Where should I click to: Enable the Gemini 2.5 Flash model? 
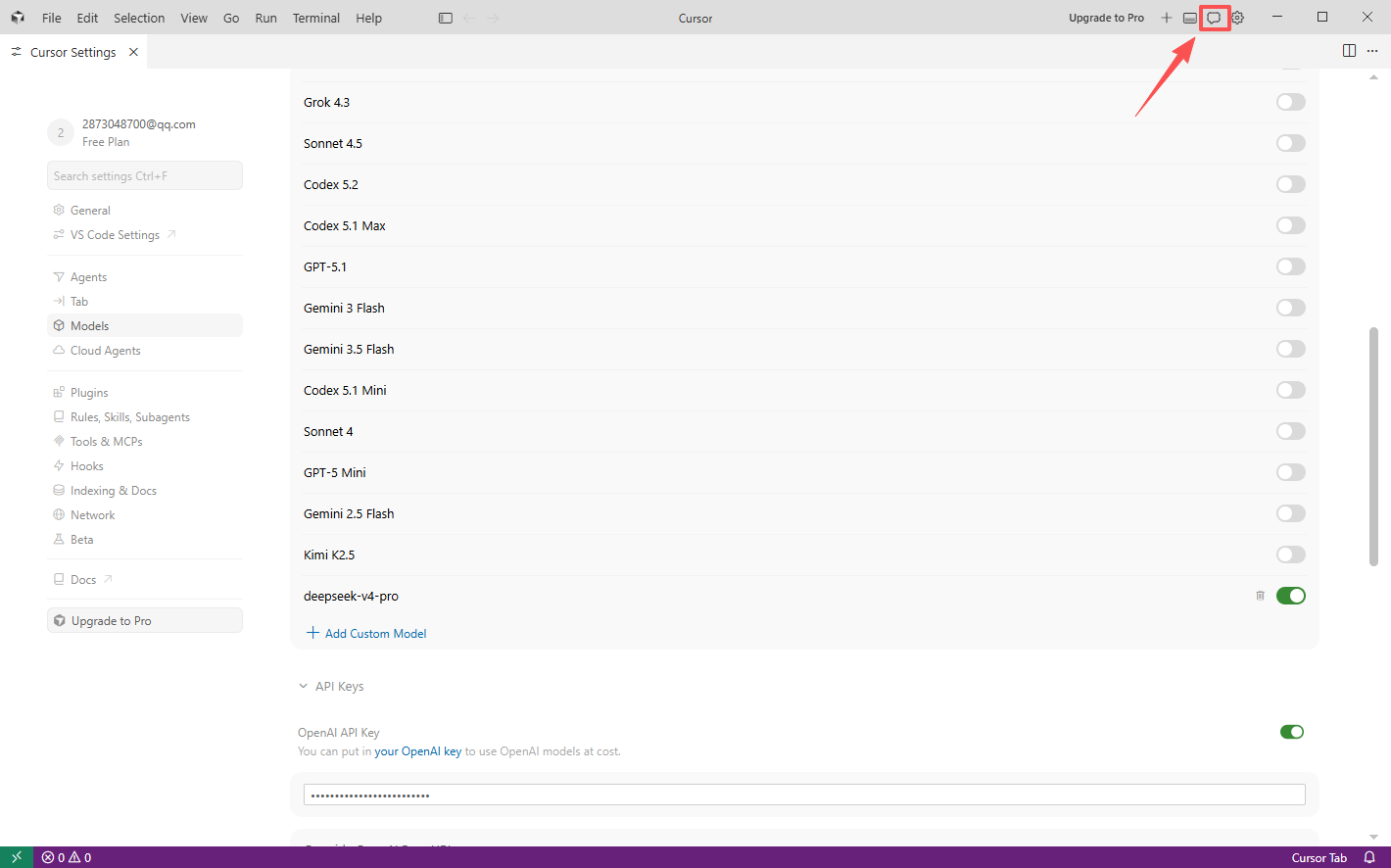tap(1291, 513)
